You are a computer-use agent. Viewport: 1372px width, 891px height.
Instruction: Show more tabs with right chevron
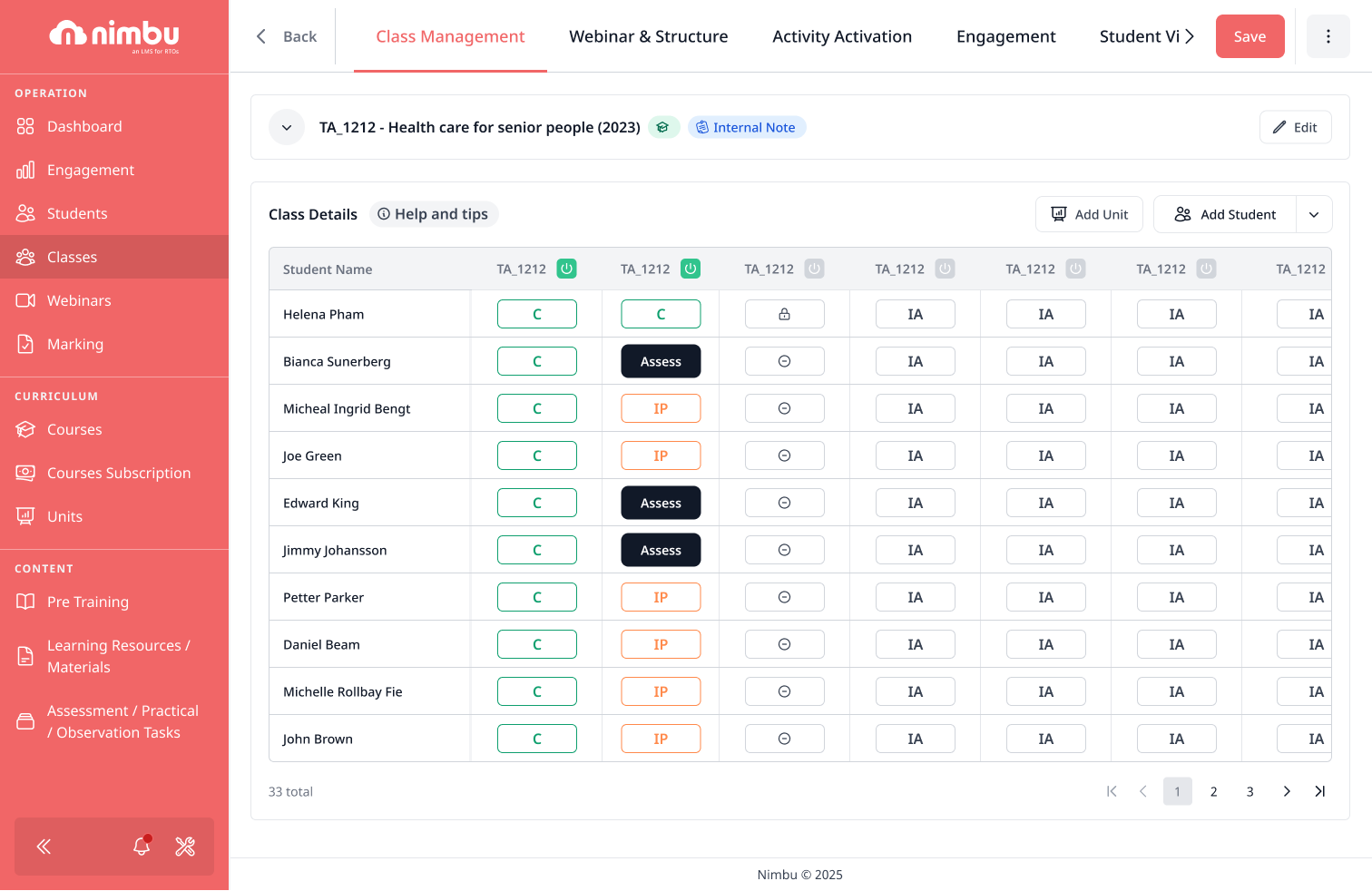pyautogui.click(x=1190, y=36)
